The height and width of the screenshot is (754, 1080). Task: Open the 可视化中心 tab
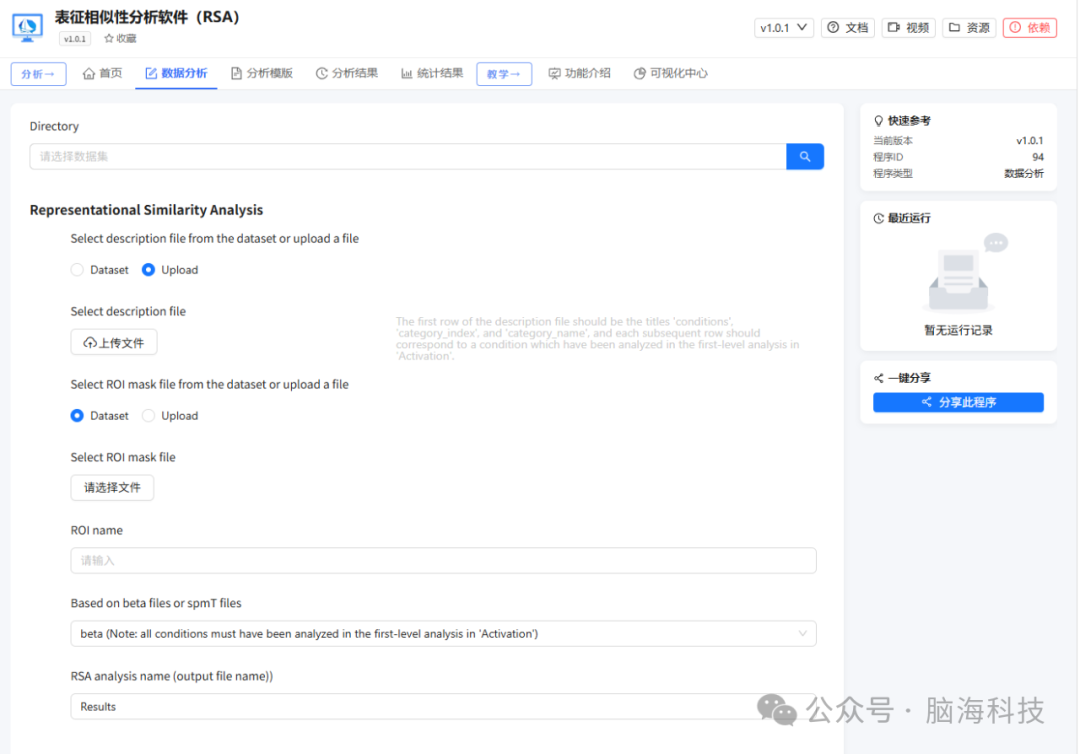point(671,73)
